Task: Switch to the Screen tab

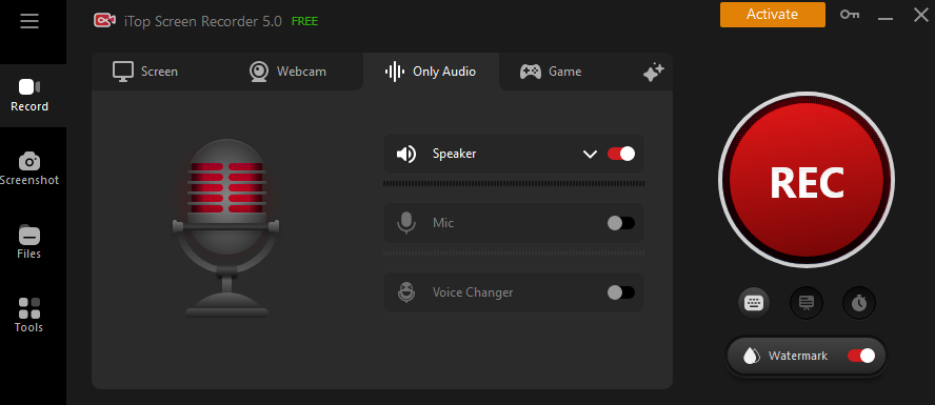Action: (145, 72)
